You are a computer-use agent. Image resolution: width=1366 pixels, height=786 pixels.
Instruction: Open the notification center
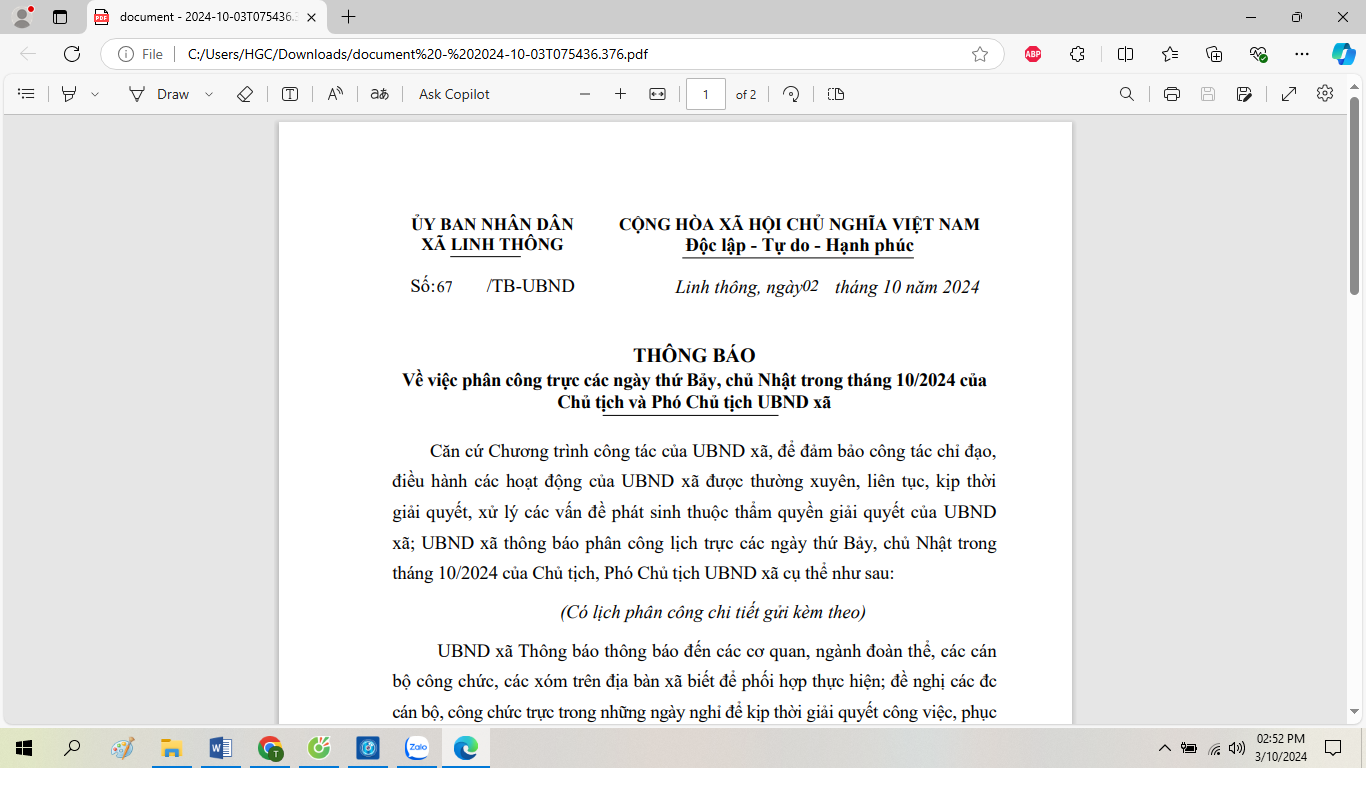pyautogui.click(x=1332, y=748)
